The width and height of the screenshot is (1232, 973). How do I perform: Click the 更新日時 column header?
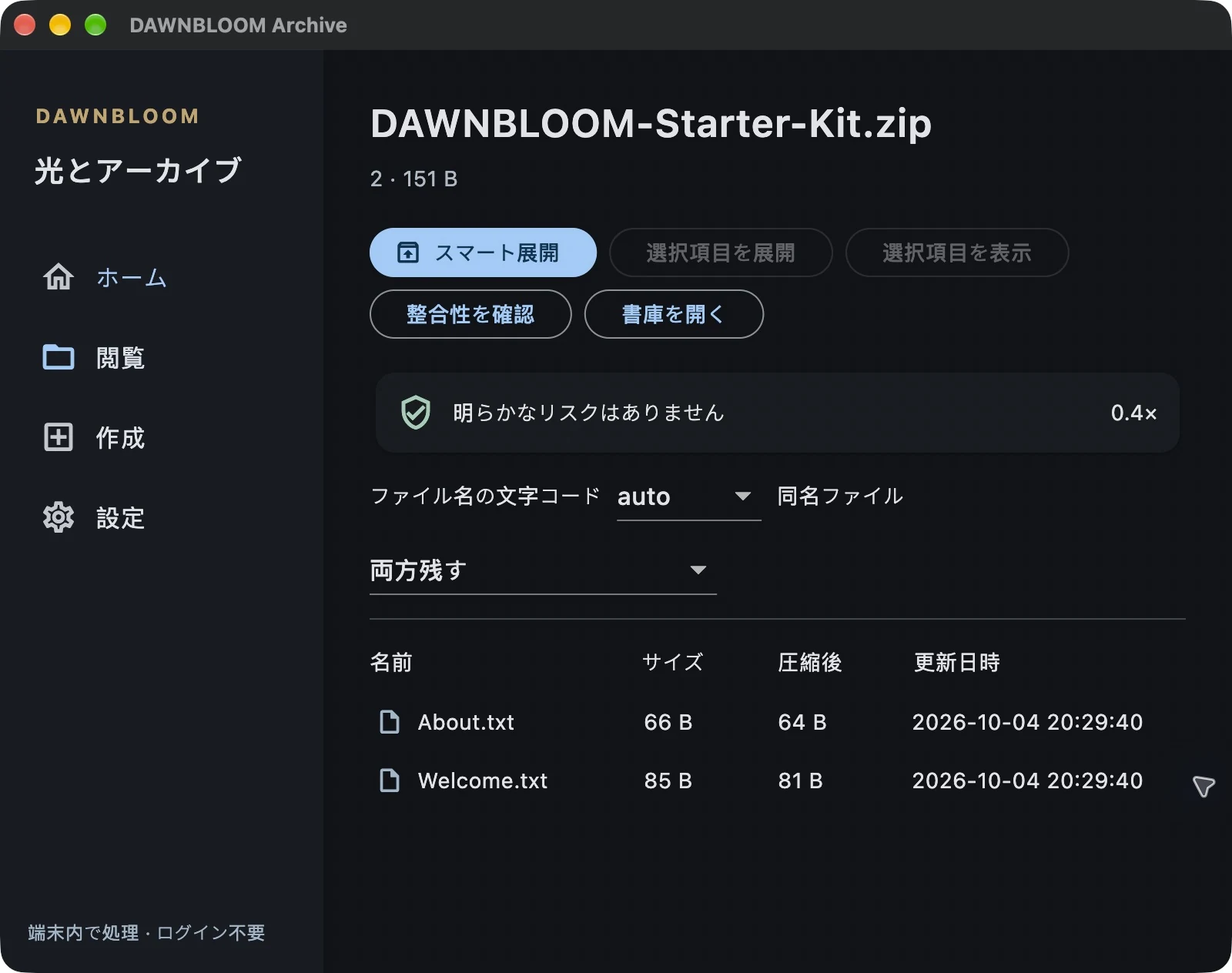[956, 662]
